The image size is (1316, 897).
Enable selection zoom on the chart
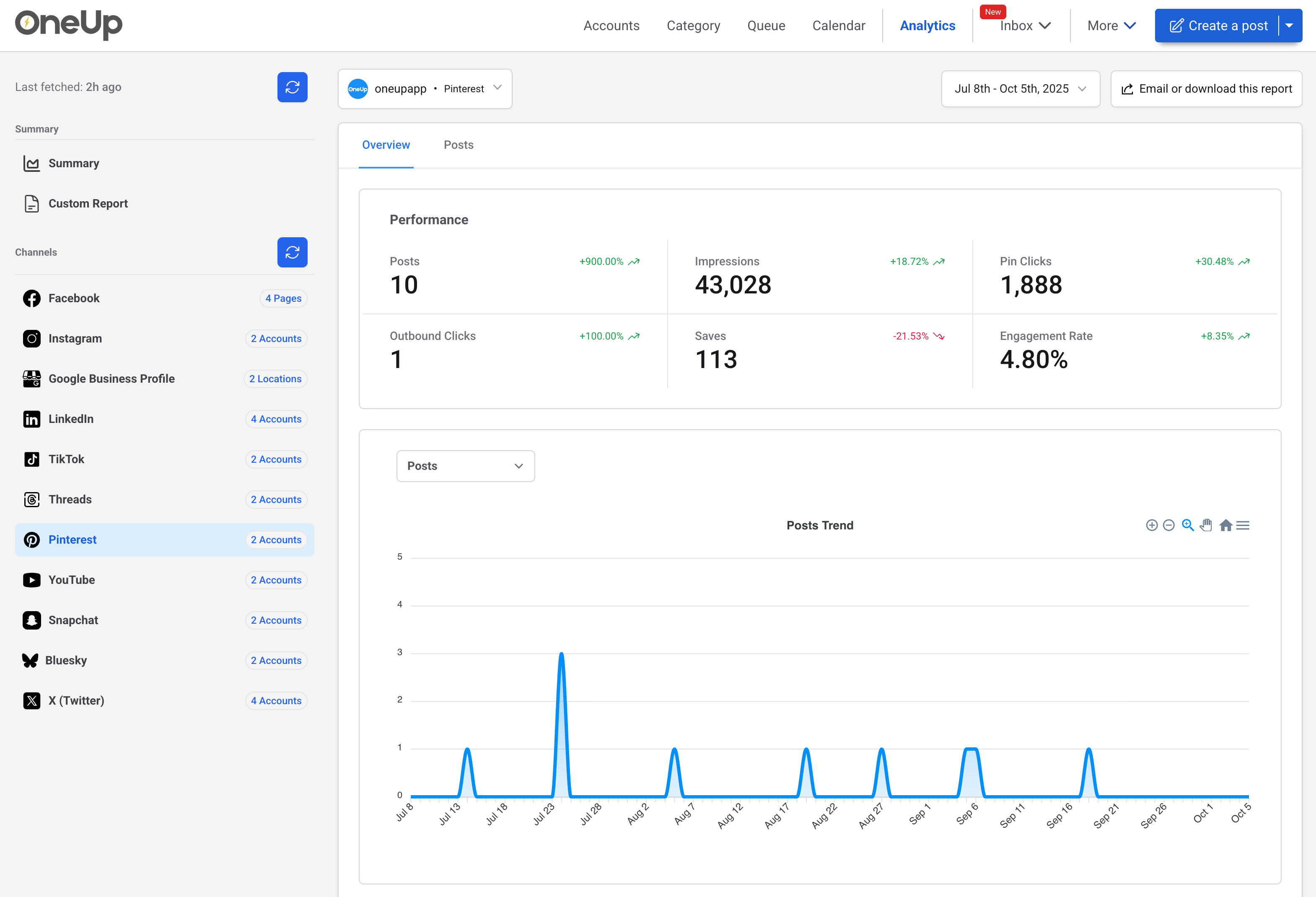[x=1187, y=525]
